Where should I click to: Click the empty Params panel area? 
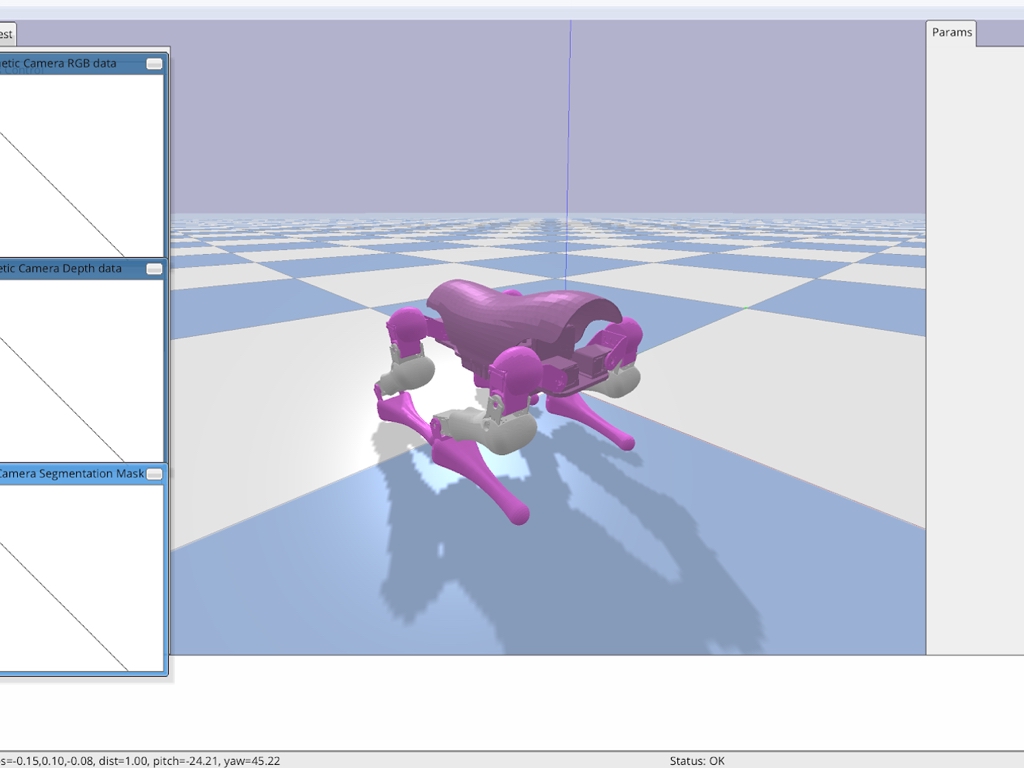point(974,350)
